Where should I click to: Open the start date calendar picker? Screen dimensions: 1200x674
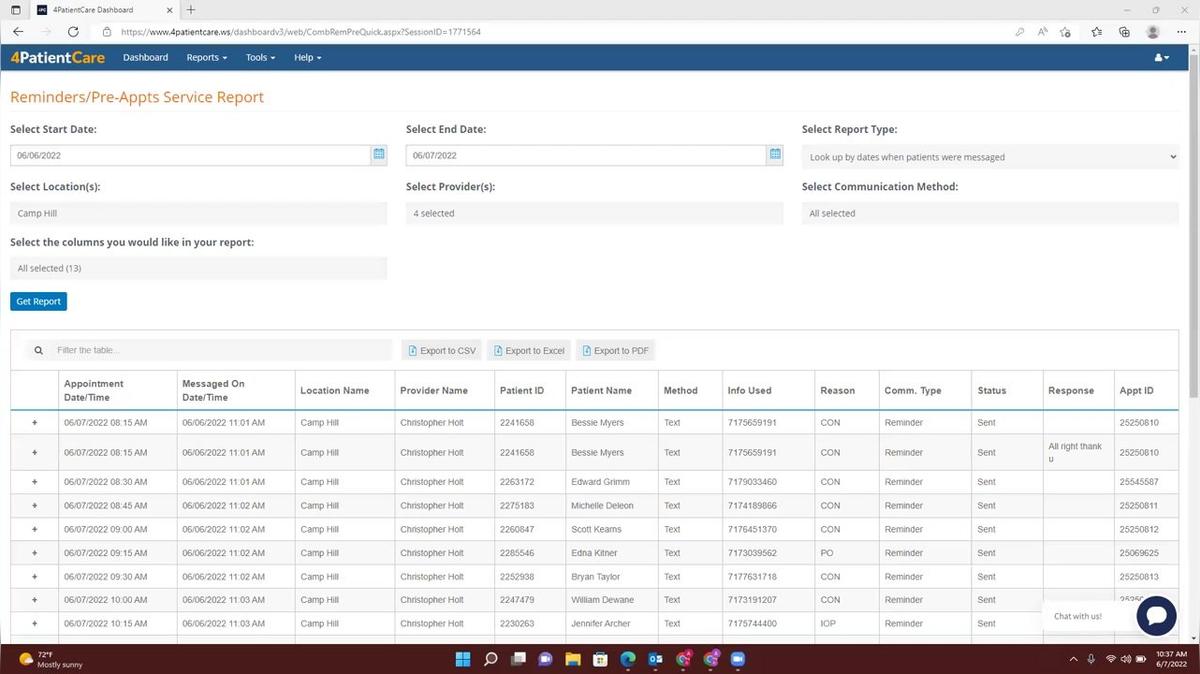tap(378, 154)
